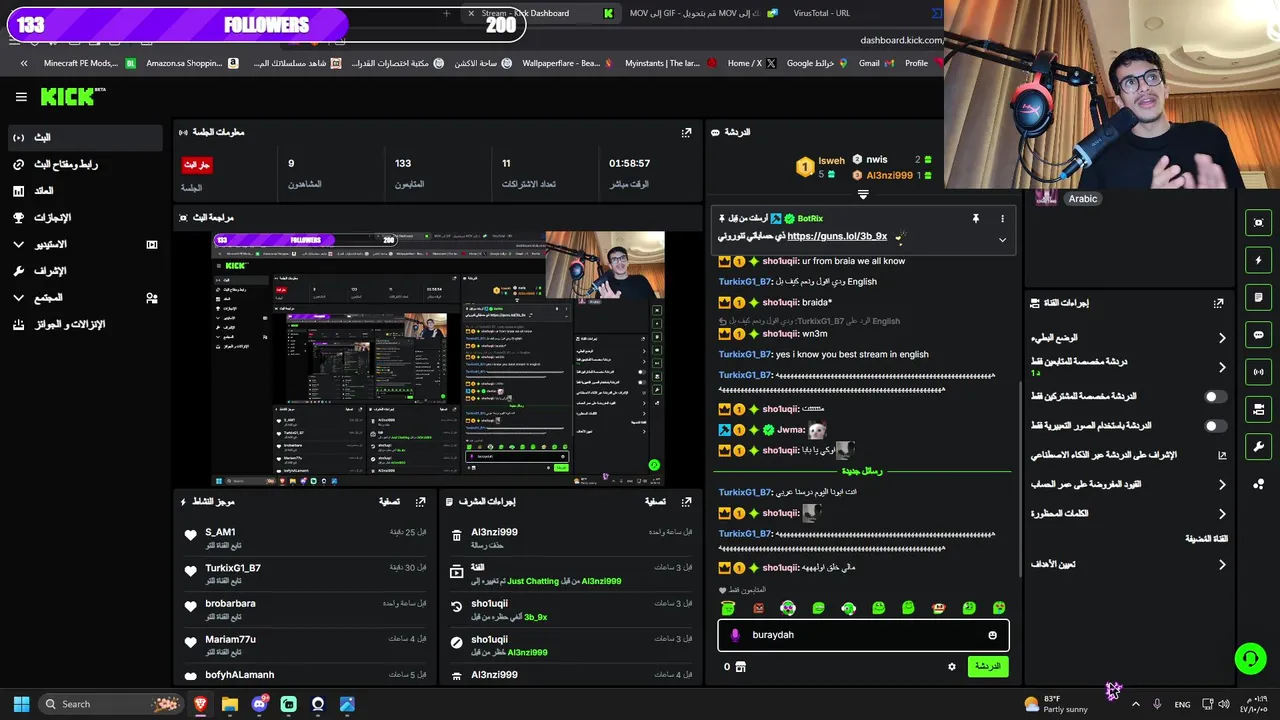This screenshot has width=1280, height=720.
Task: Expand the chat leaderboard arrow below Al3nzi999
Action: [x=863, y=194]
